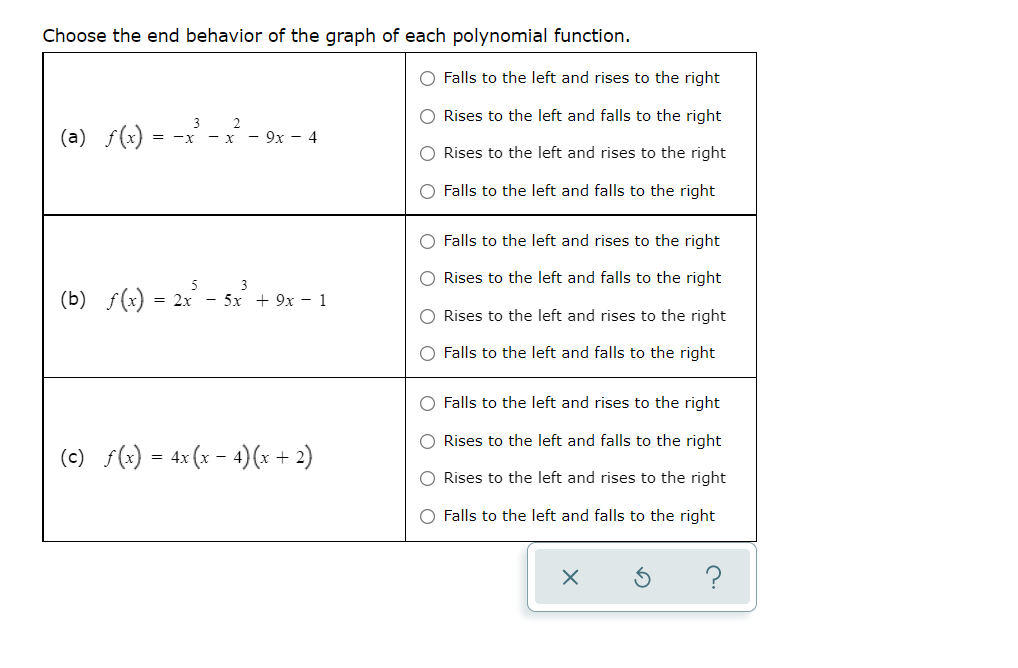Select 'Falls to the left and falls to the right' for part (b)
The image size is (1018, 668).
[427, 352]
